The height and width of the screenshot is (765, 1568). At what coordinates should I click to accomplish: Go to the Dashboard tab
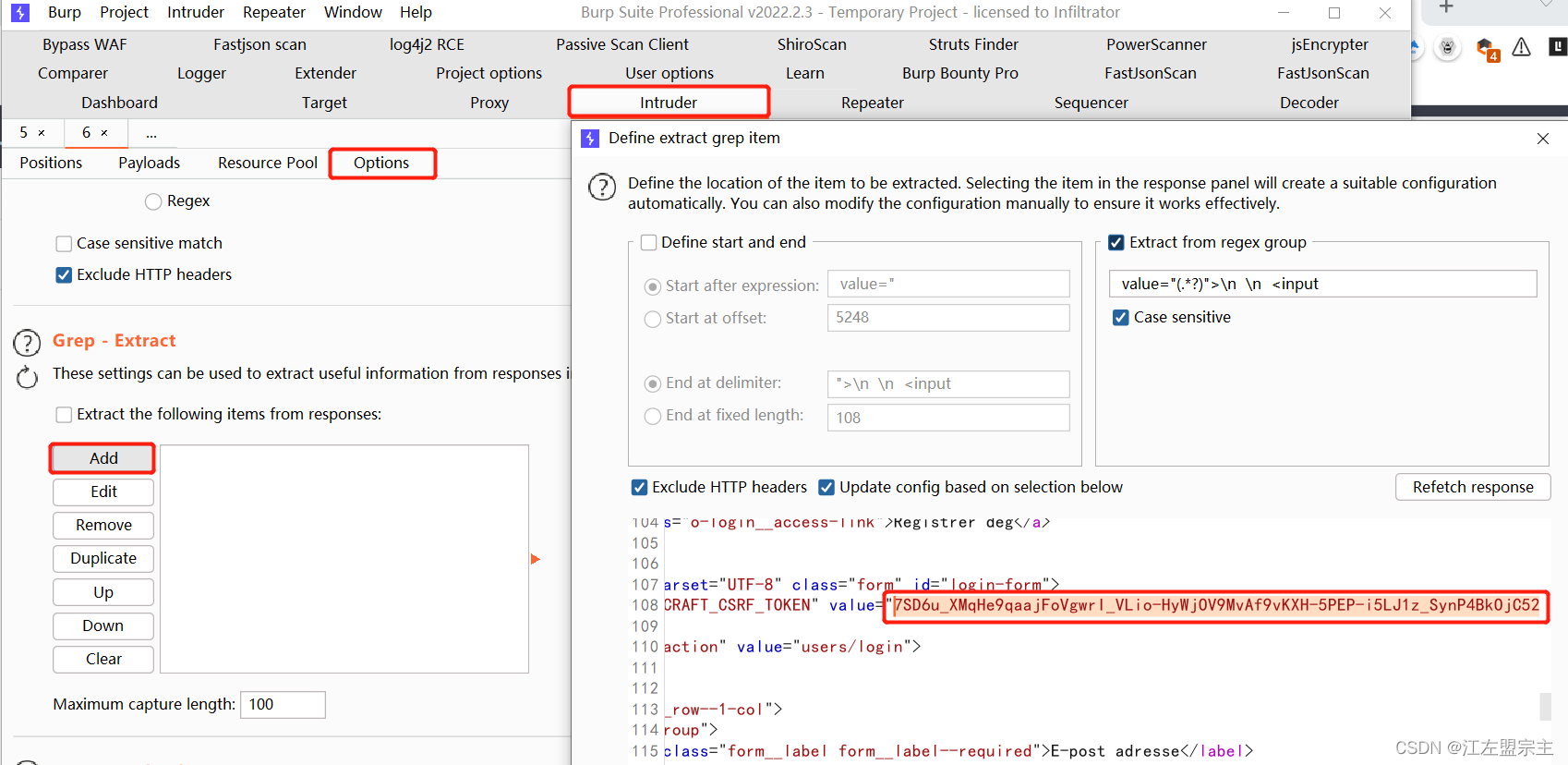click(120, 103)
